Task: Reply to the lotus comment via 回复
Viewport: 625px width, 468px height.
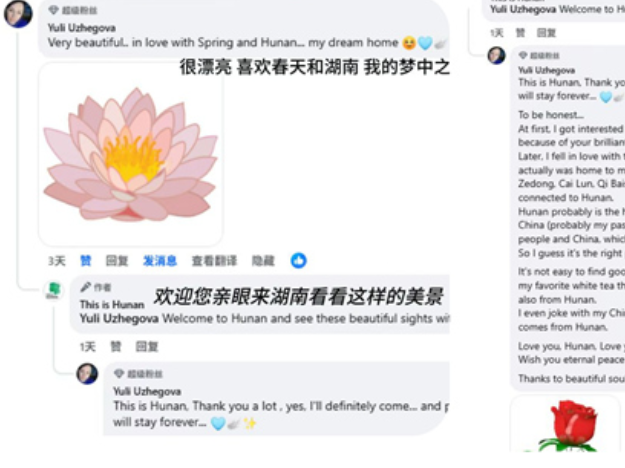Action: 117,261
